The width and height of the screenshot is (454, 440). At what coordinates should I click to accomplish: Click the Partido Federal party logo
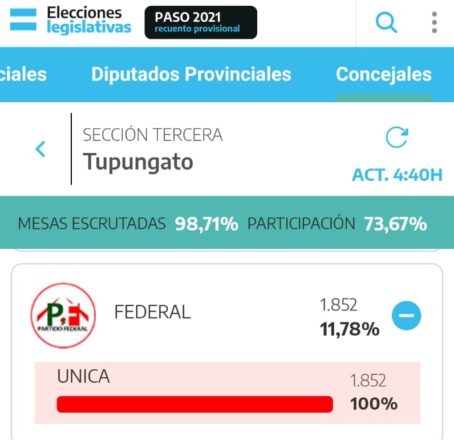click(x=63, y=315)
